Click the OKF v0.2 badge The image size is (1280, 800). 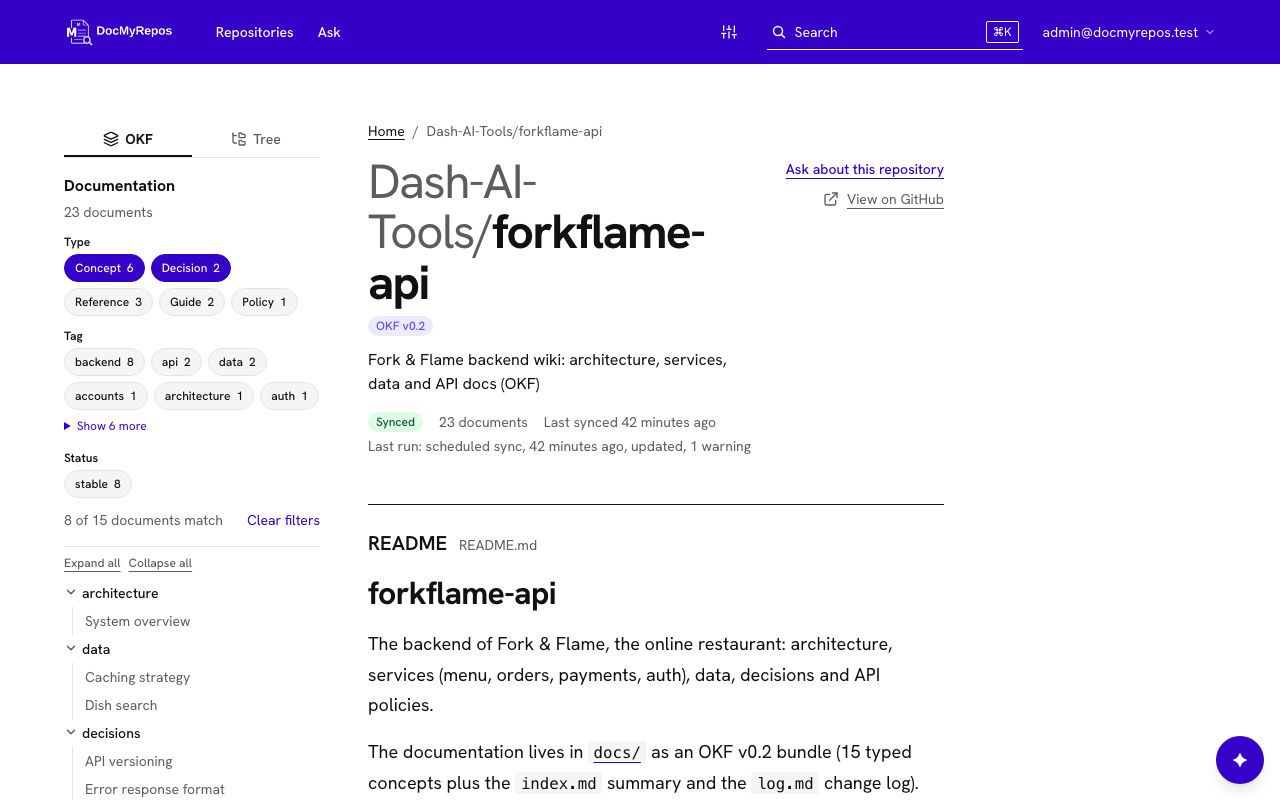400,326
